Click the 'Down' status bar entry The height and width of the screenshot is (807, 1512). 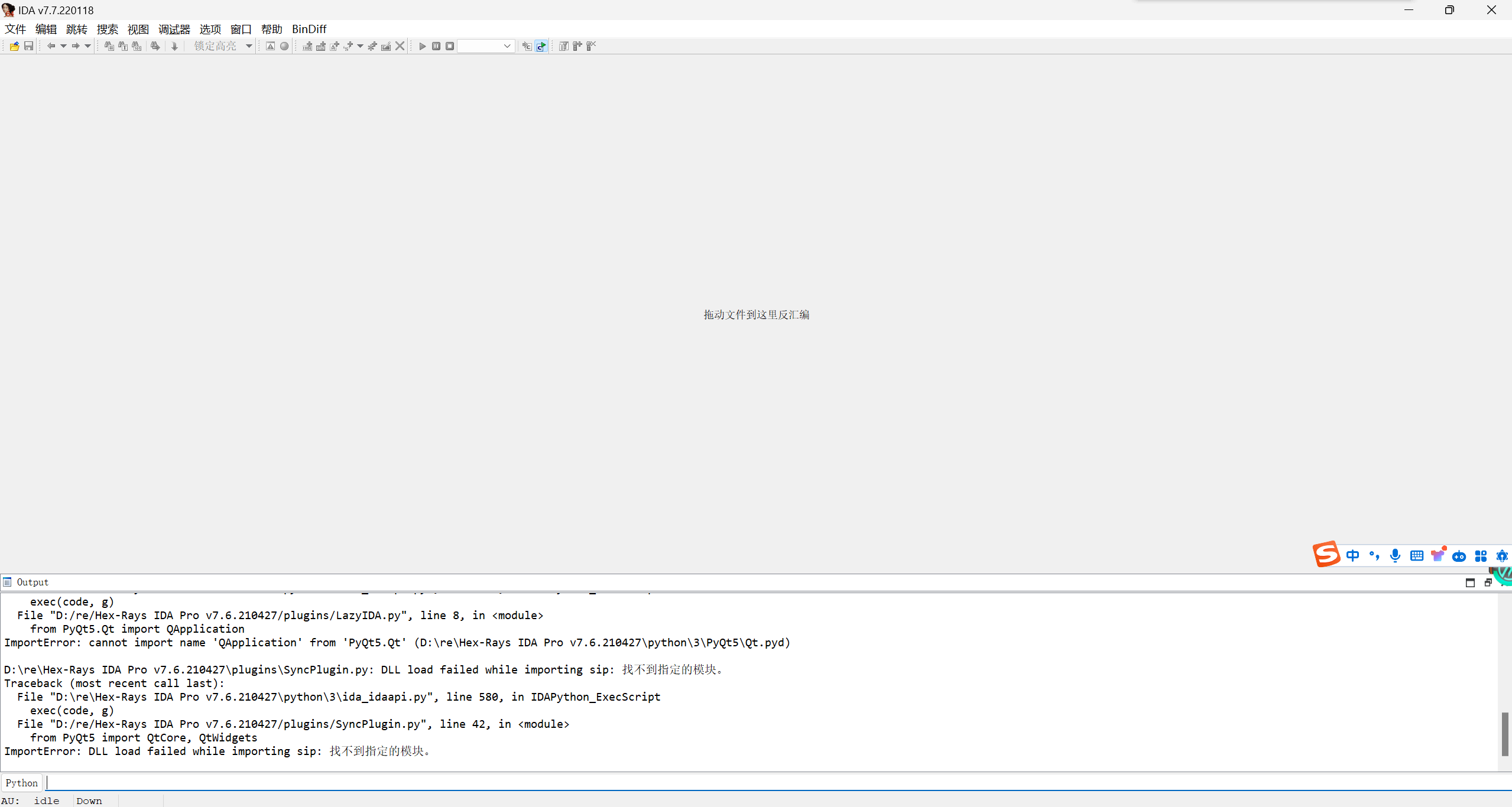[x=89, y=801]
